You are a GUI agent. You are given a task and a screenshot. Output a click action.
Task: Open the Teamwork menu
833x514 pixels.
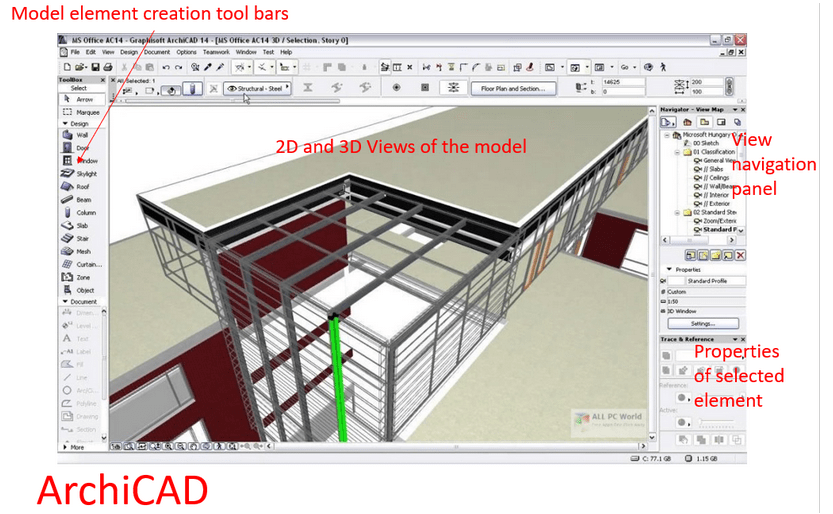pyautogui.click(x=215, y=52)
